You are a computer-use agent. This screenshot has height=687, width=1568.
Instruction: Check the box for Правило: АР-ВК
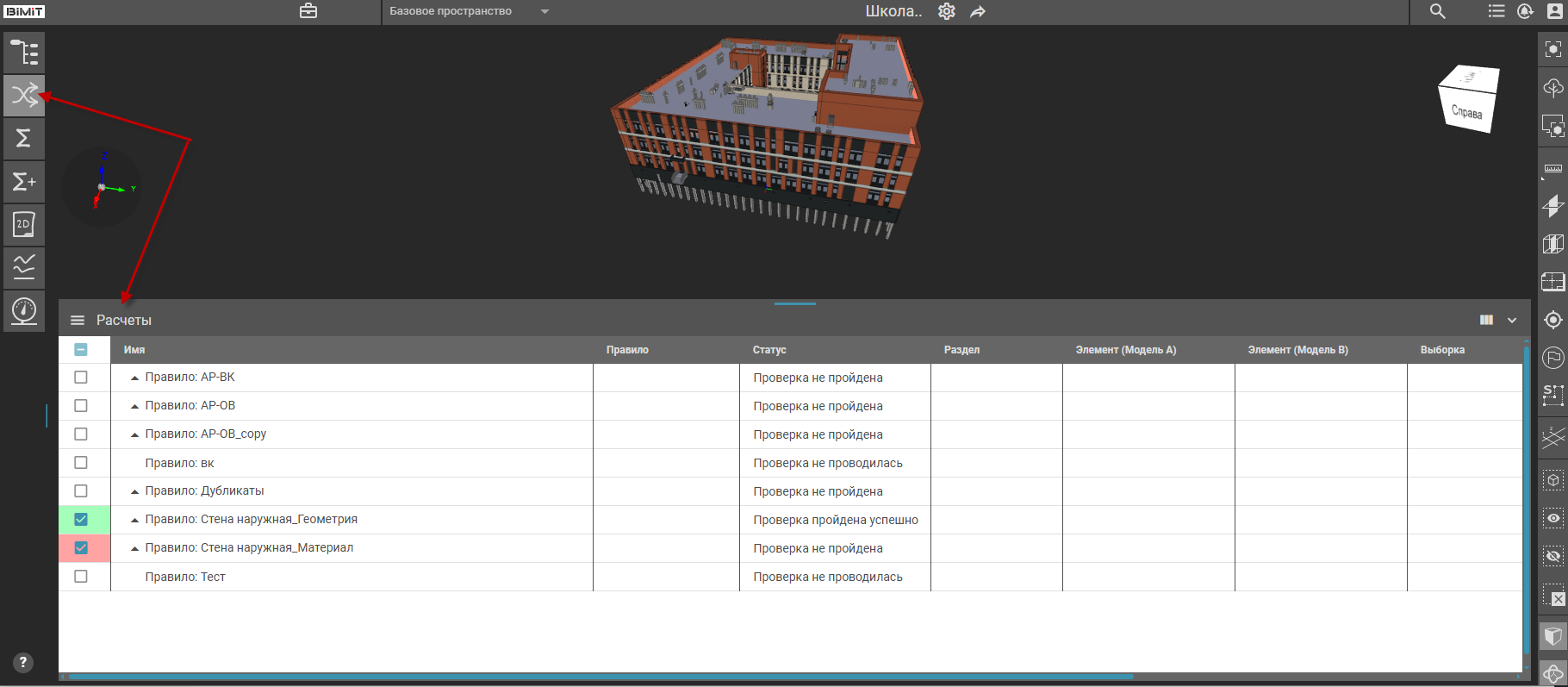point(81,378)
